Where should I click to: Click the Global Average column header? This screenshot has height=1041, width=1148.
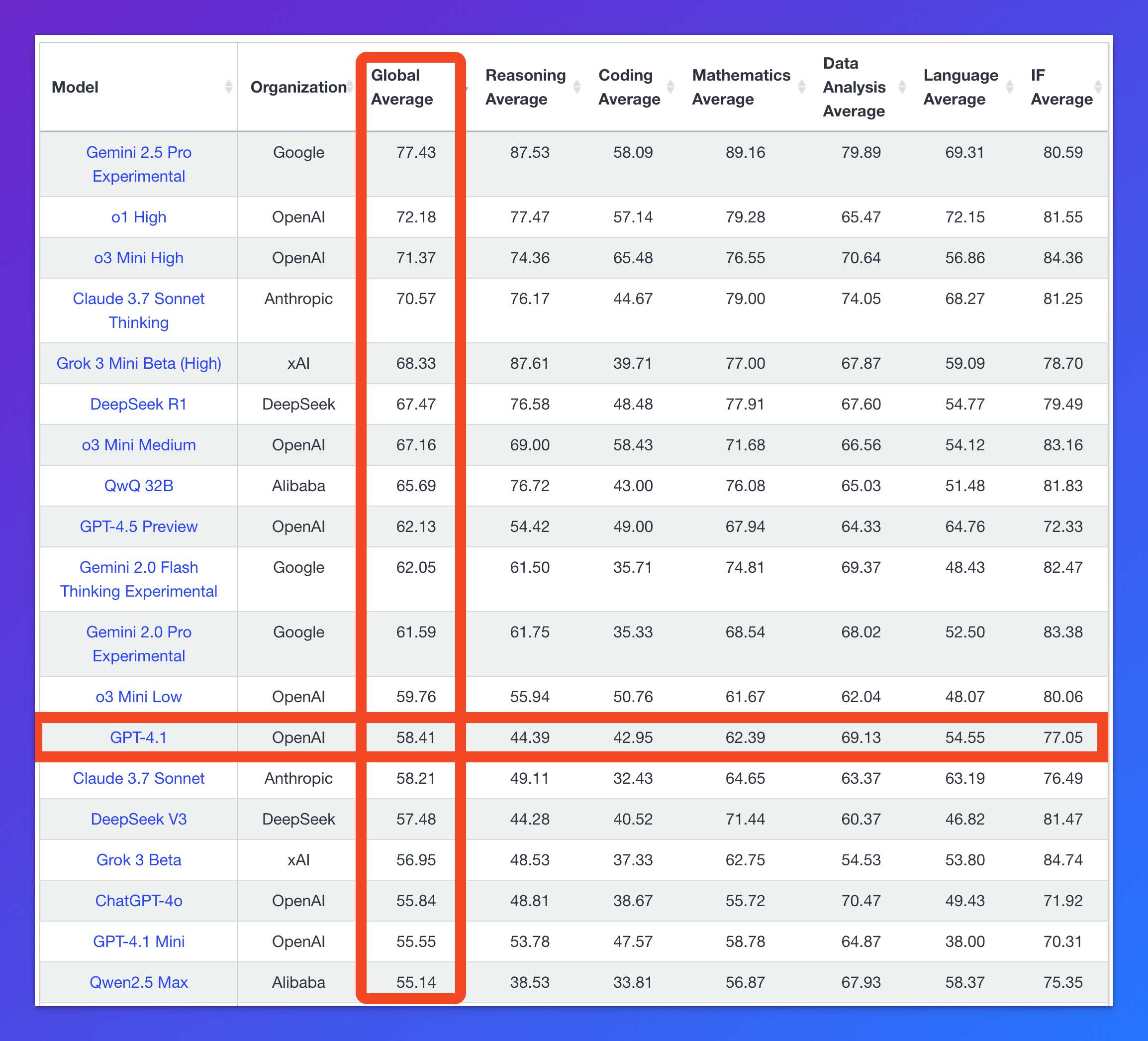point(402,87)
